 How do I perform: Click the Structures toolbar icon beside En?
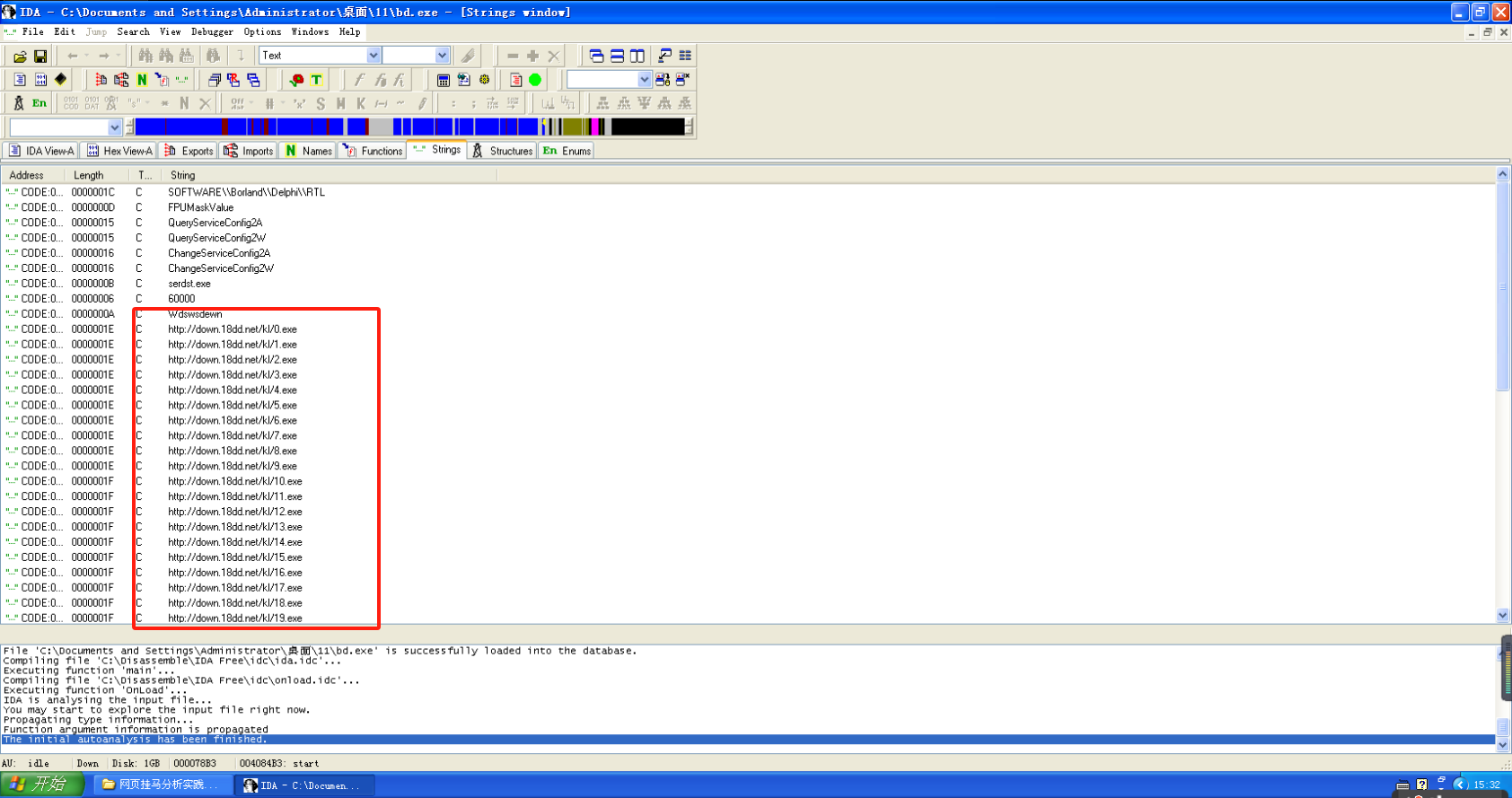[x=19, y=103]
